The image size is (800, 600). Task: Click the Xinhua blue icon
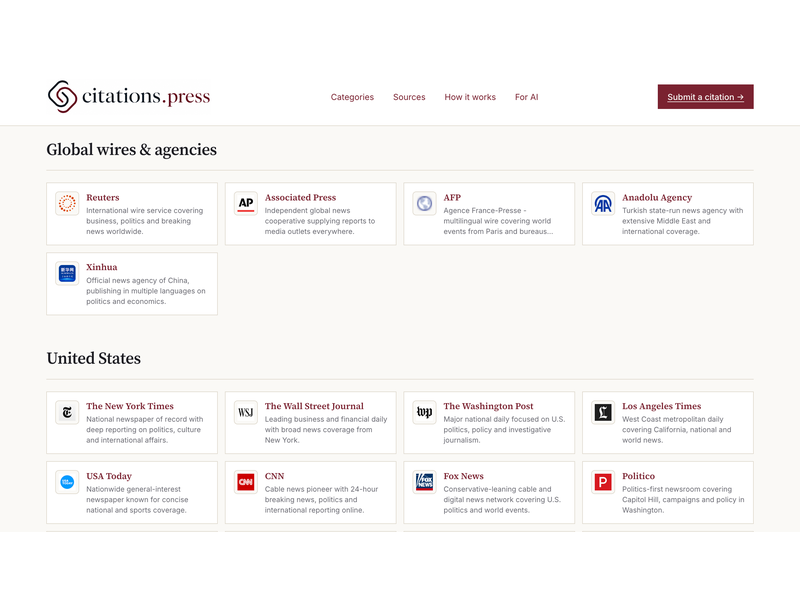(67, 273)
